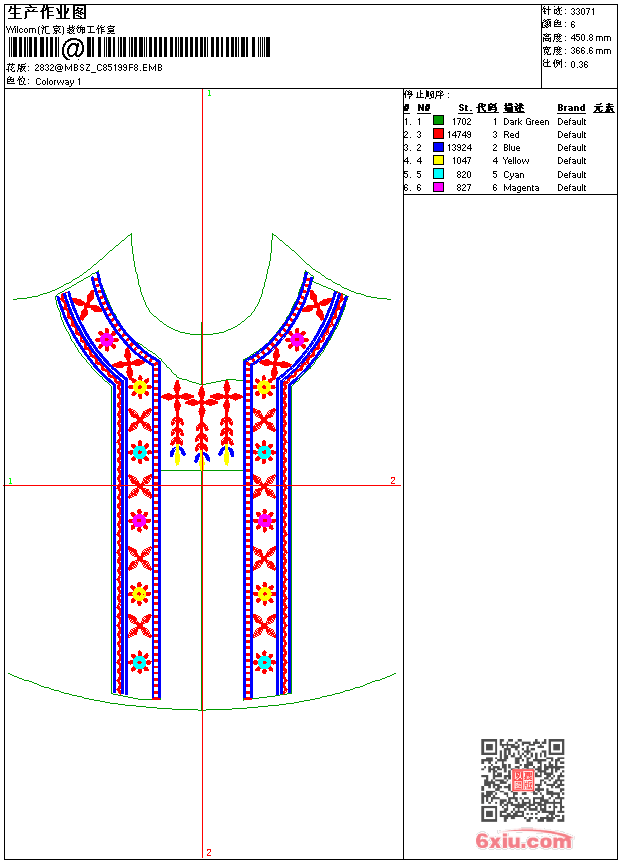The image size is (620, 860).
Task: Click the Dark Green color swatch
Action: [x=438, y=121]
